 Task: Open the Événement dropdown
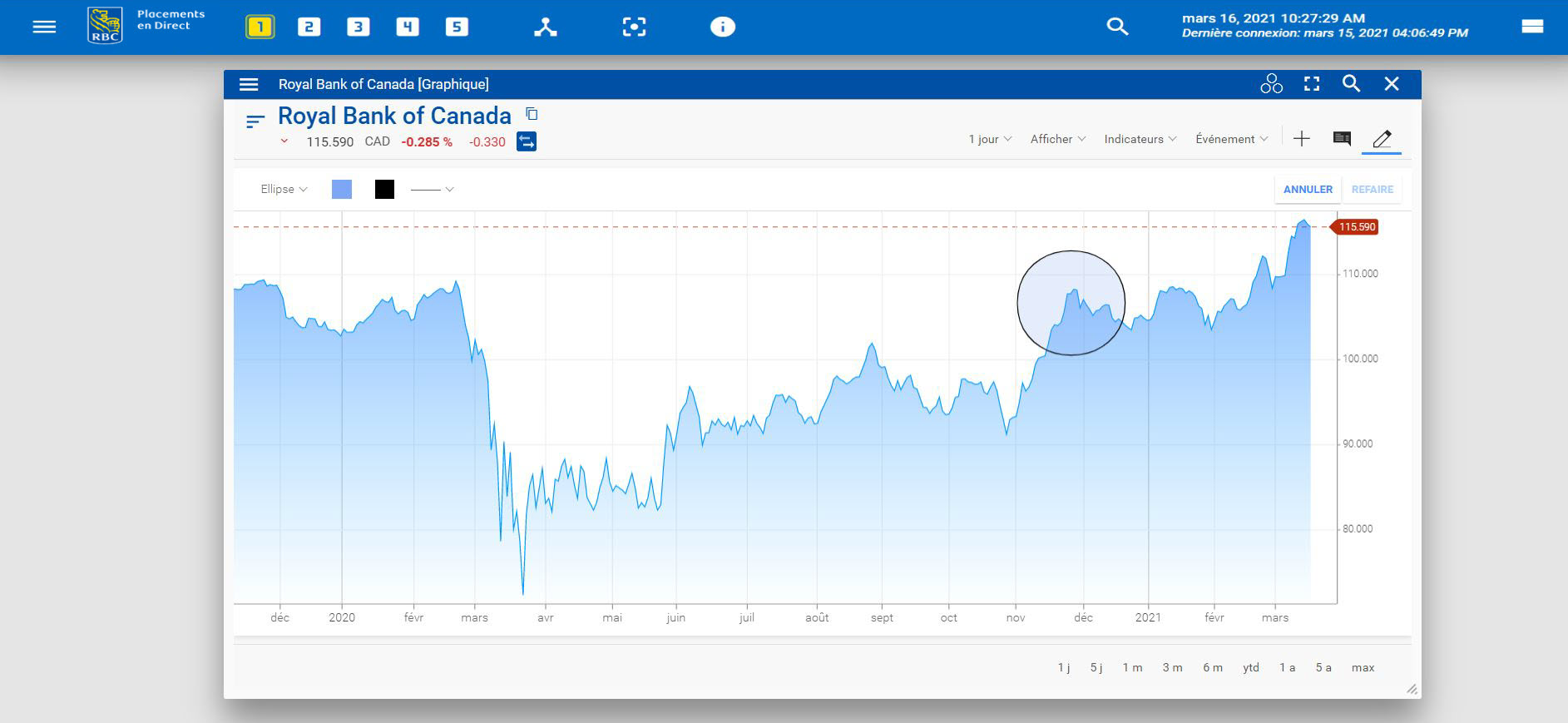(1232, 139)
